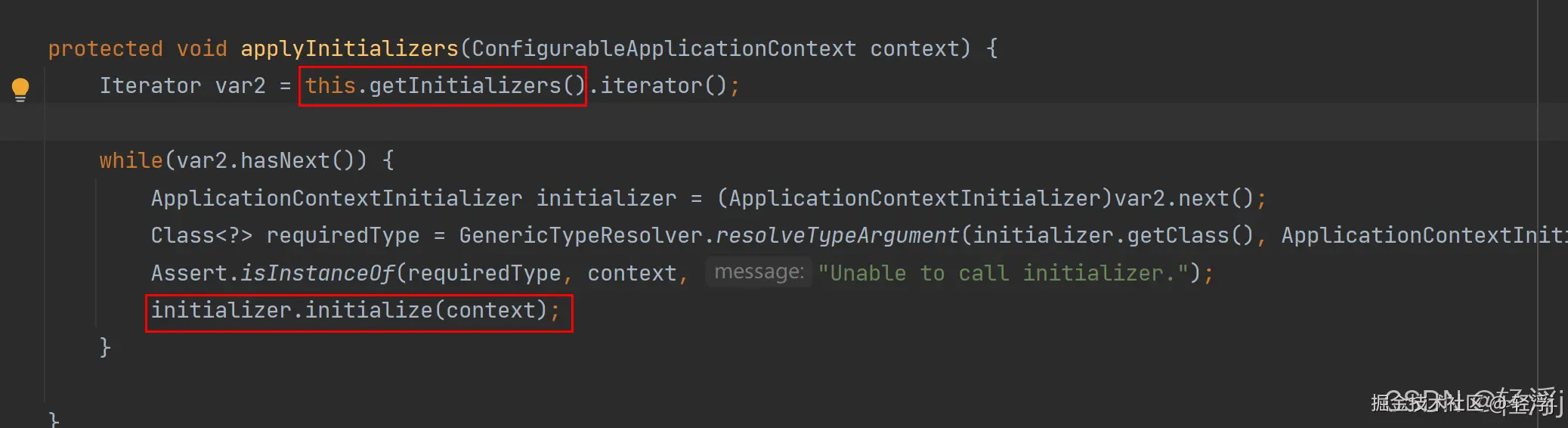Viewport: 1568px width, 428px height.
Task: Click the yellow lightbulb quick-fix icon
Action: click(x=20, y=89)
